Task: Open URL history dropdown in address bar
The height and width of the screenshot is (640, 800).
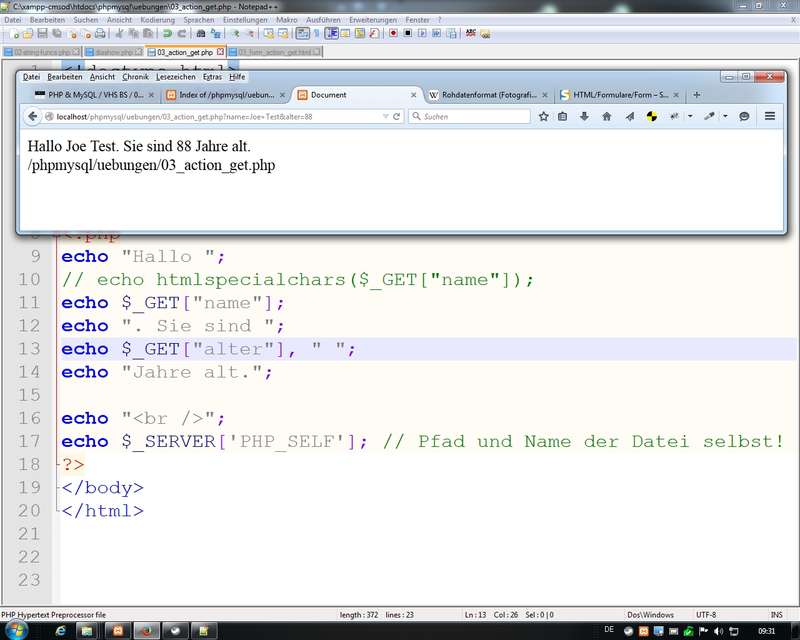Action: pos(385,117)
